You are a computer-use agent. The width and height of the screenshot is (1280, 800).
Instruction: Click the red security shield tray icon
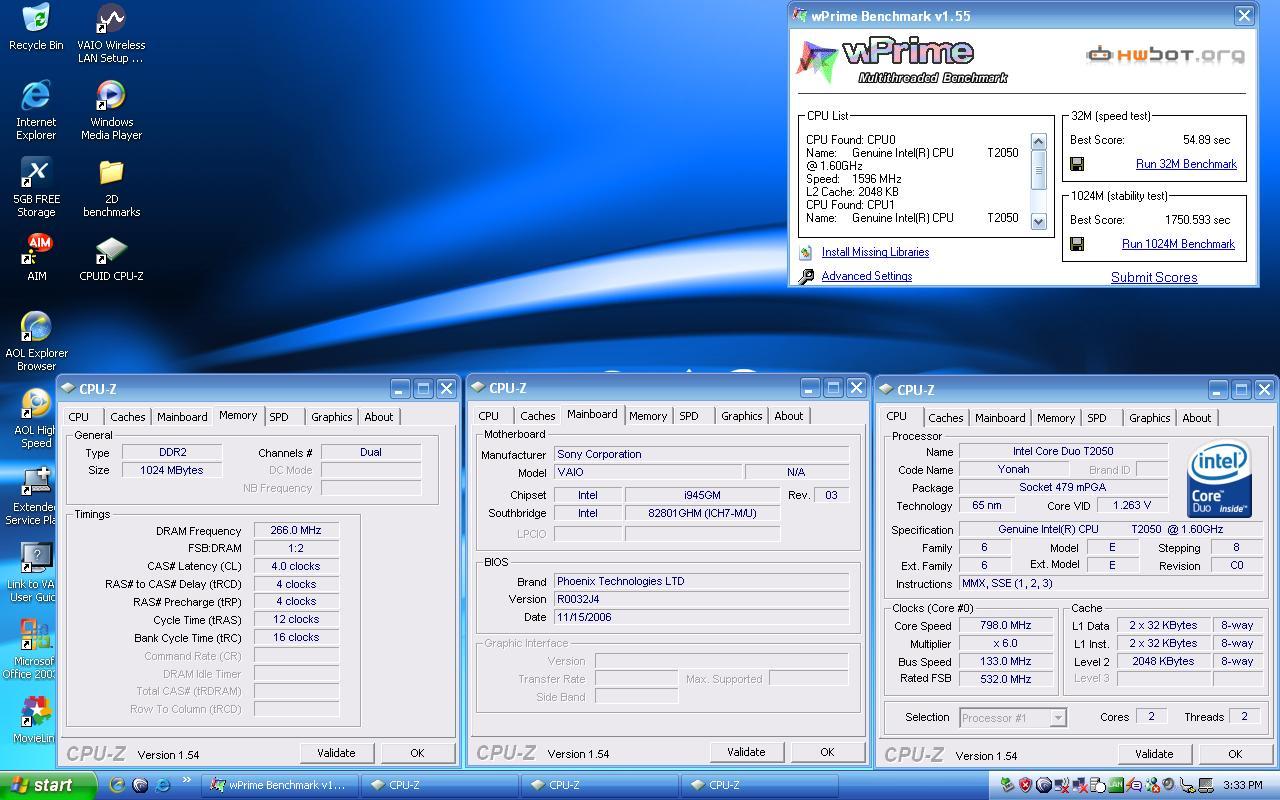click(1025, 785)
